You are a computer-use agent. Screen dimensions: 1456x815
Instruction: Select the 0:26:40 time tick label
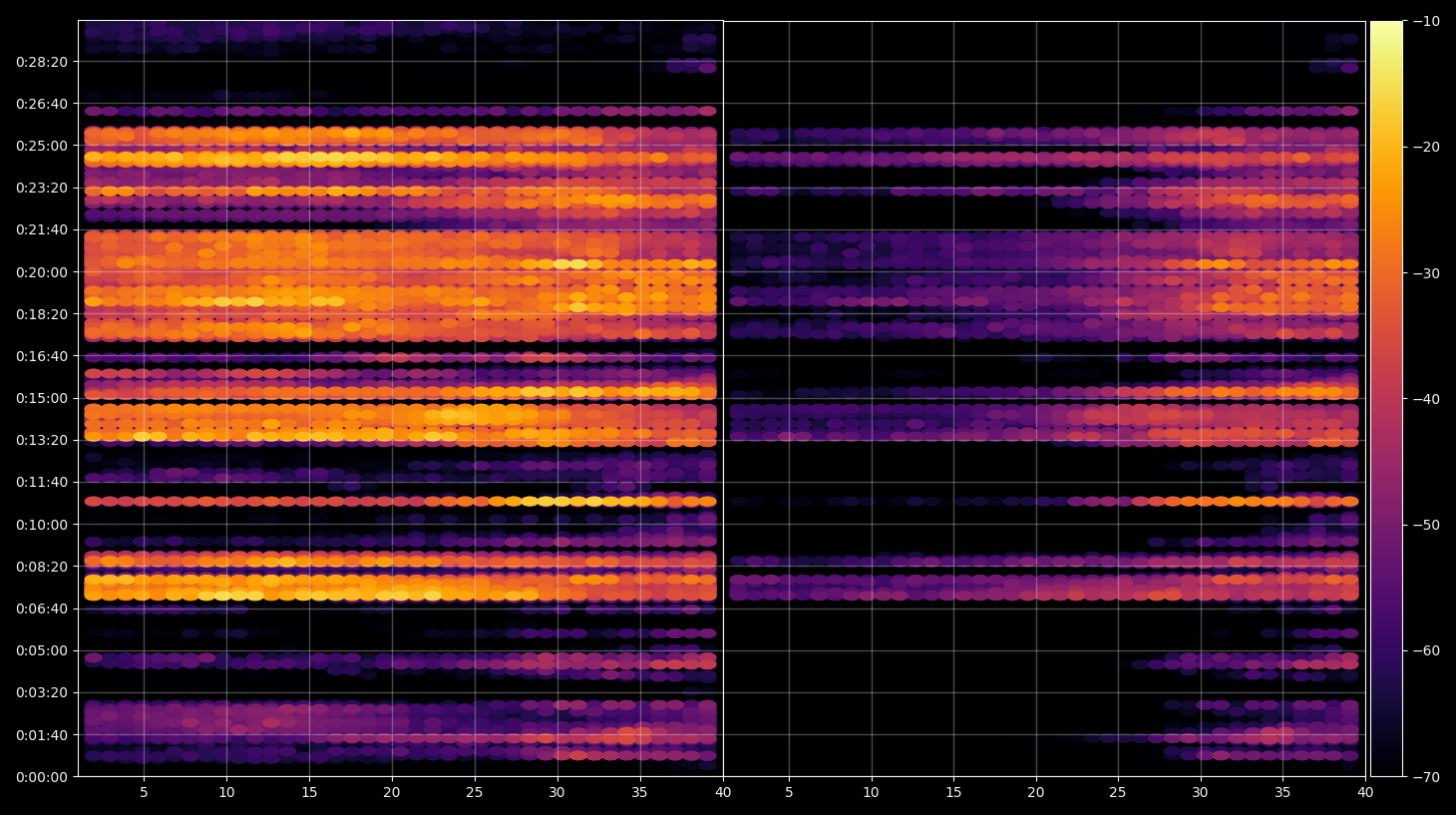[x=42, y=104]
